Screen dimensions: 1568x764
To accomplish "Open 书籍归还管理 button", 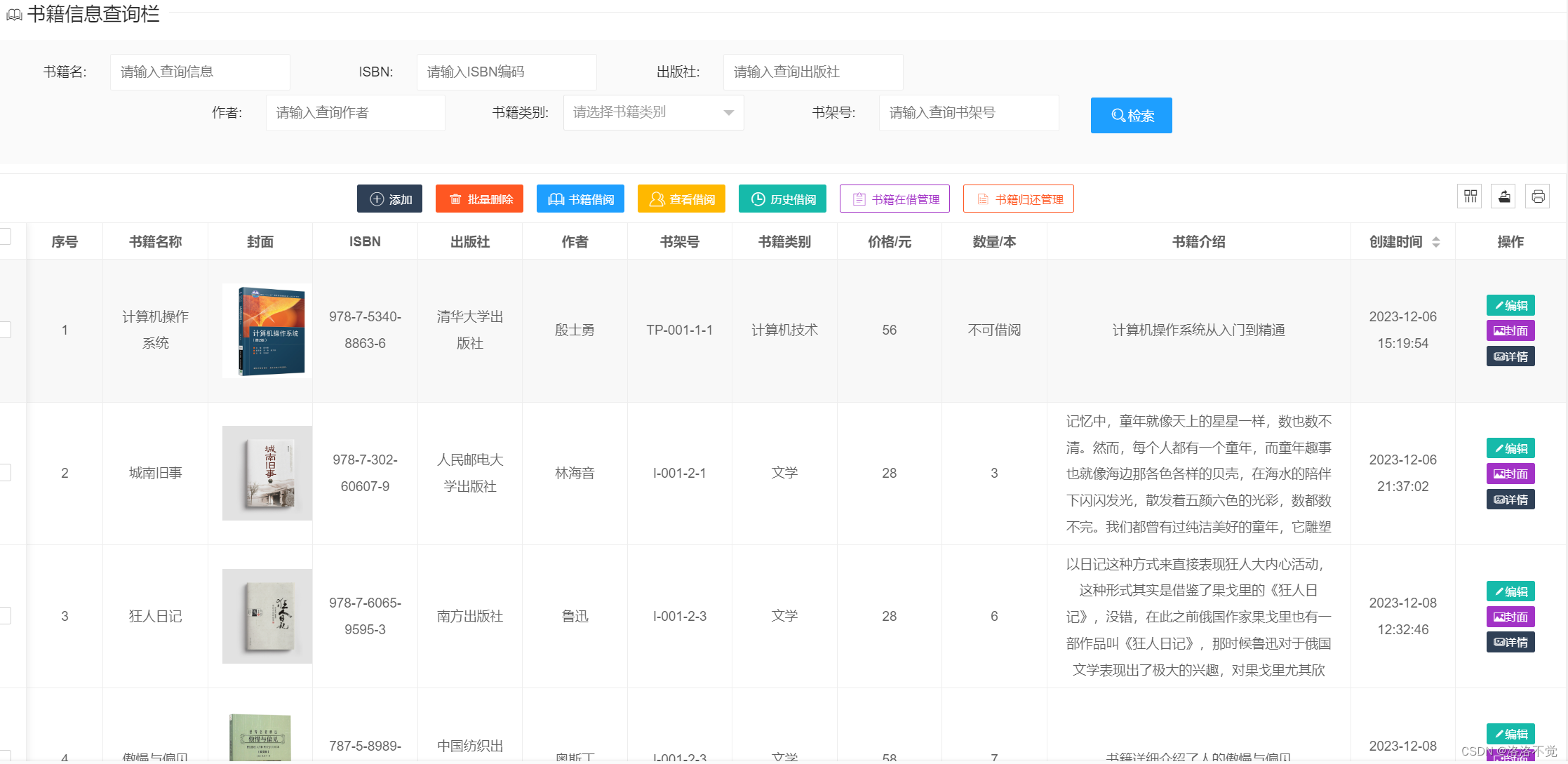I will (1018, 199).
